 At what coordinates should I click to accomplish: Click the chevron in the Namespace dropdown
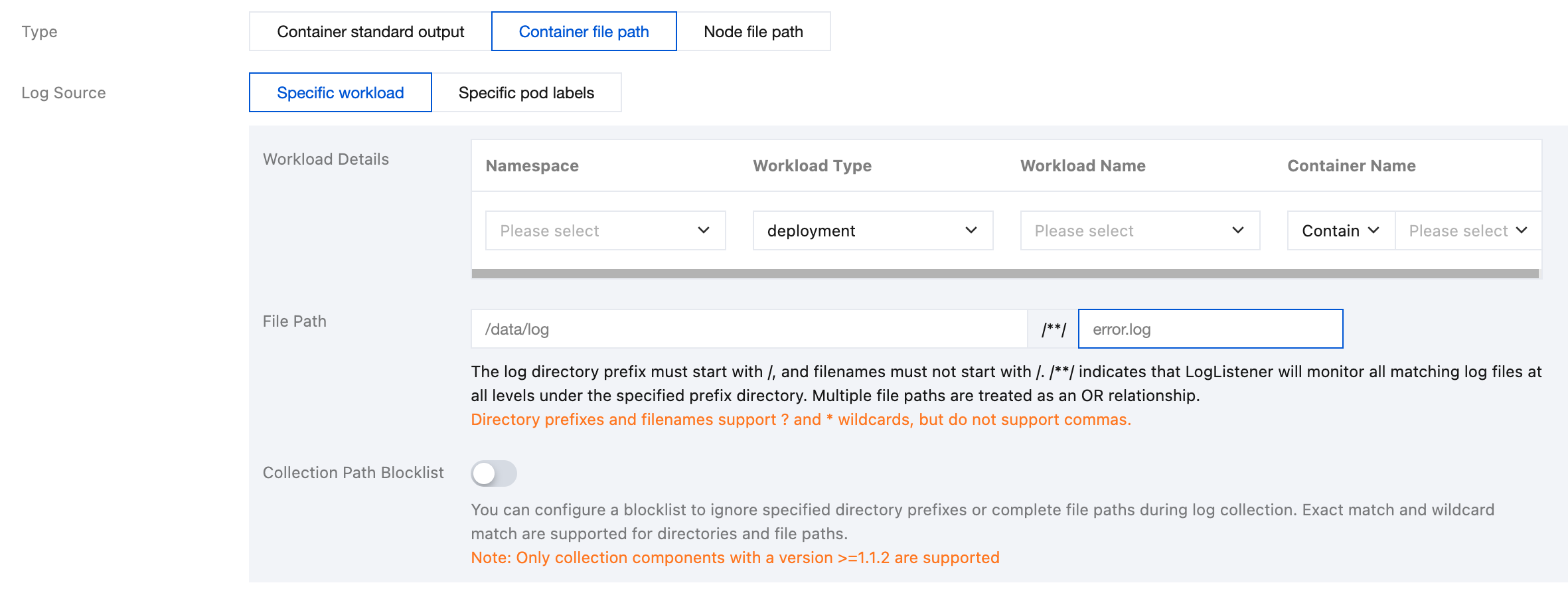(704, 230)
